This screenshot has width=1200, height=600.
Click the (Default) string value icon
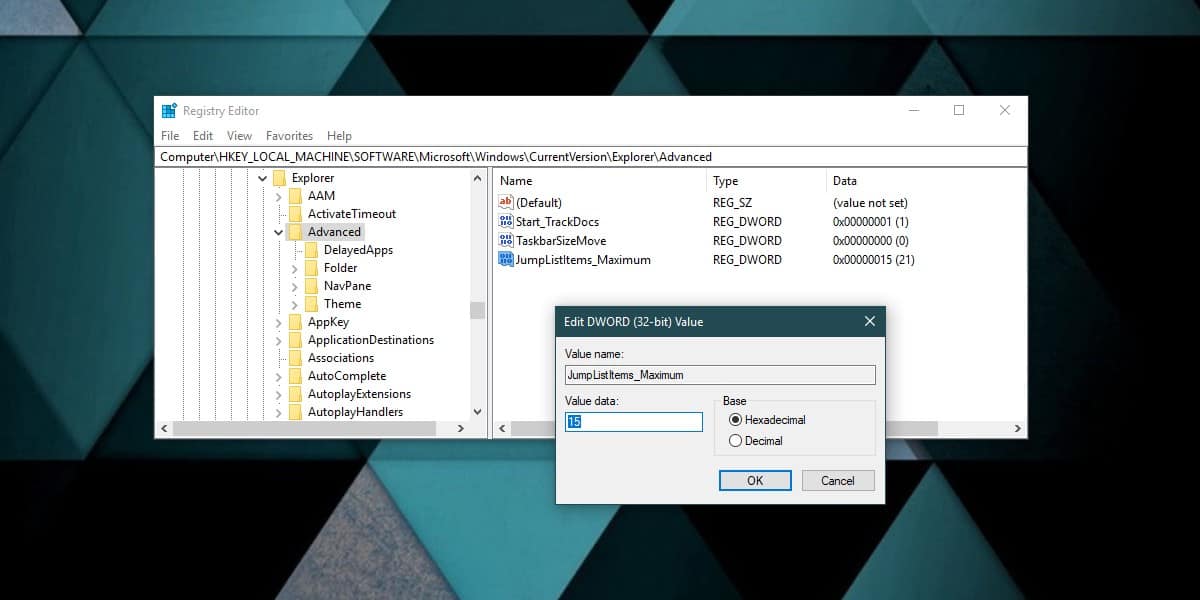506,203
